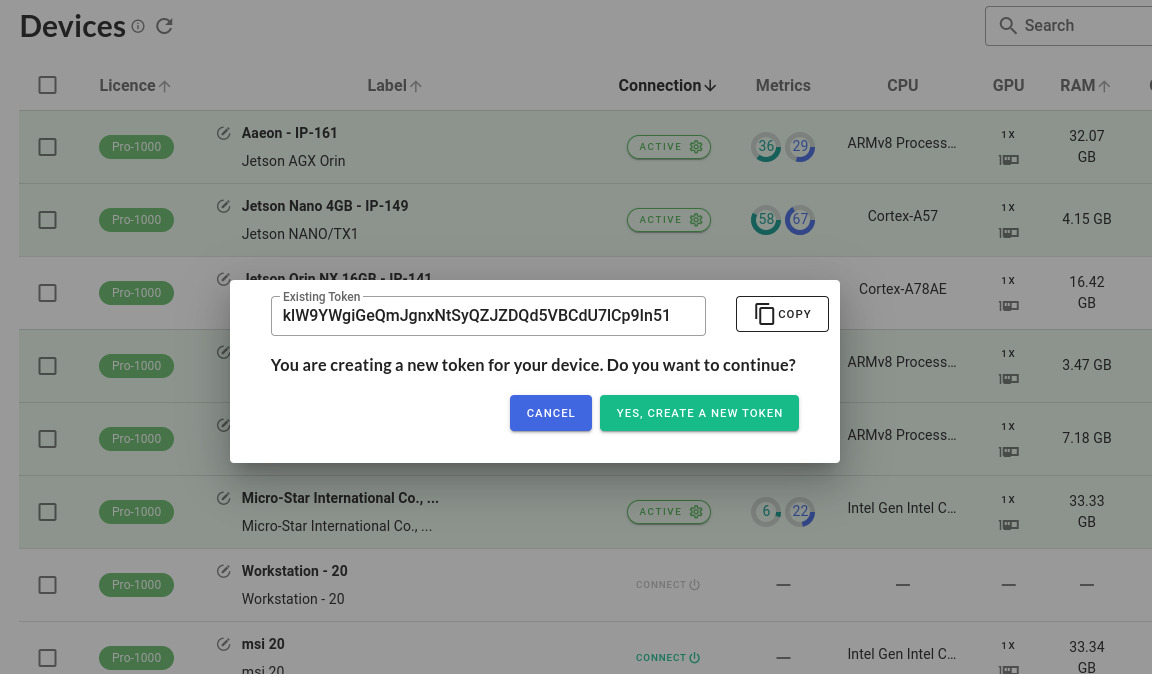Click the CPU usage circle showing 58
This screenshot has width=1152, height=674.
766,219
